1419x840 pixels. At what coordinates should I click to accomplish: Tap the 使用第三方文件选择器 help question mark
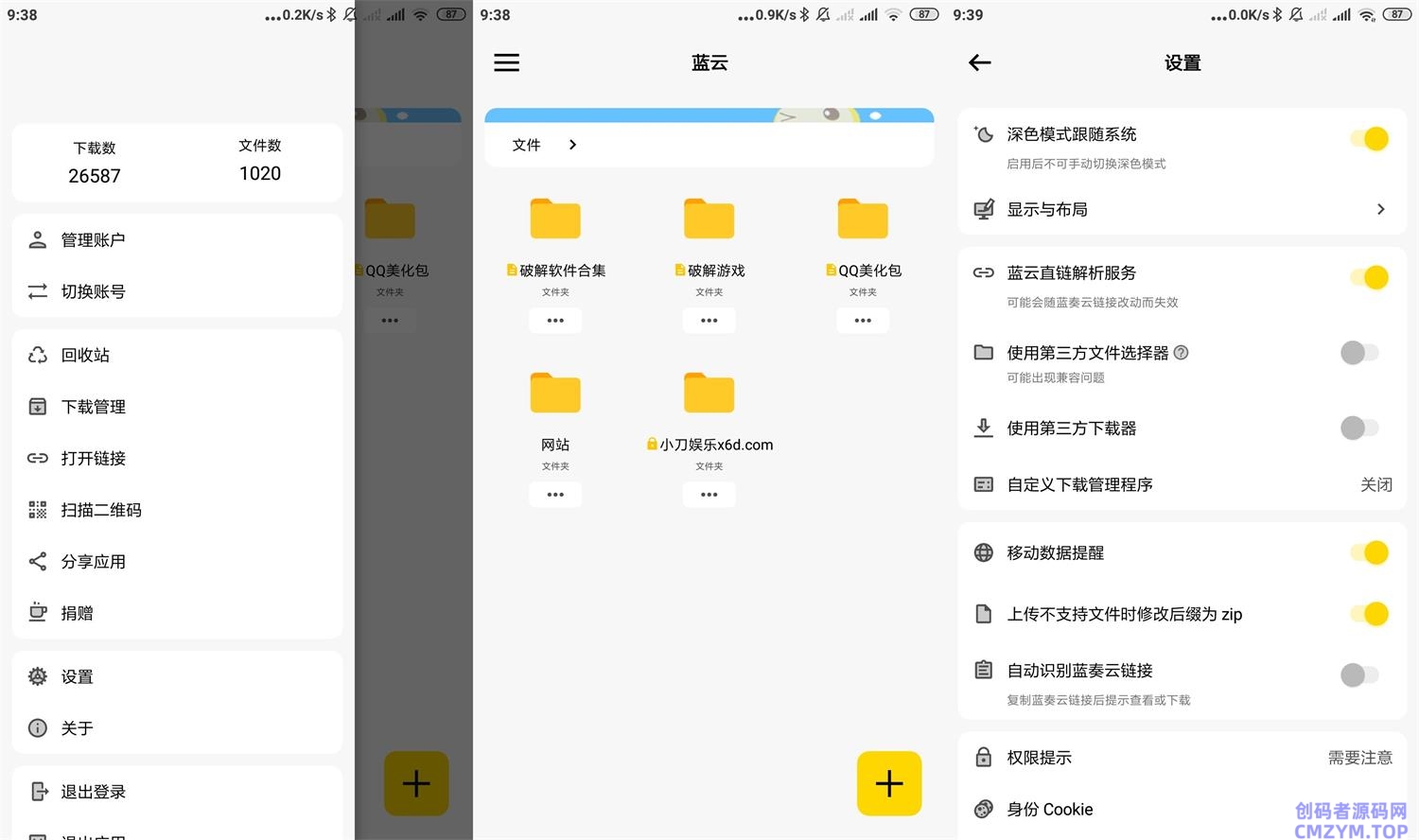coord(1181,353)
